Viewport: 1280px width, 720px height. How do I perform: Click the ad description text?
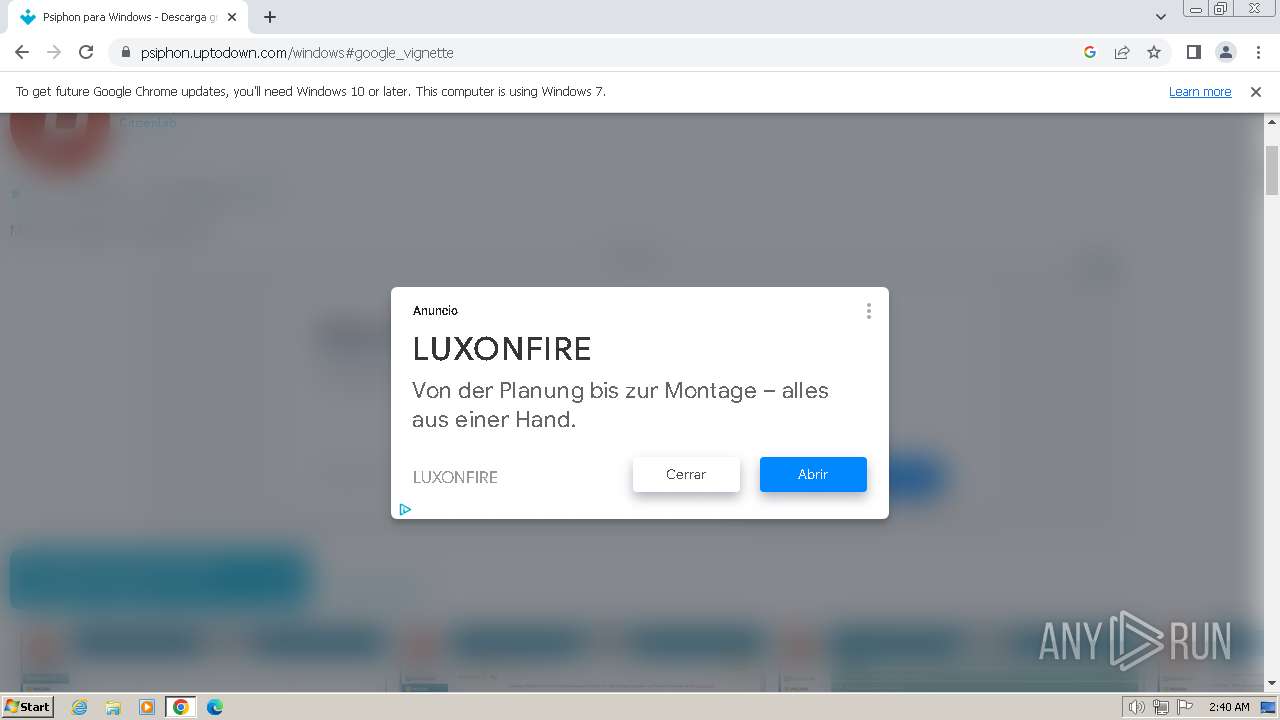[620, 405]
